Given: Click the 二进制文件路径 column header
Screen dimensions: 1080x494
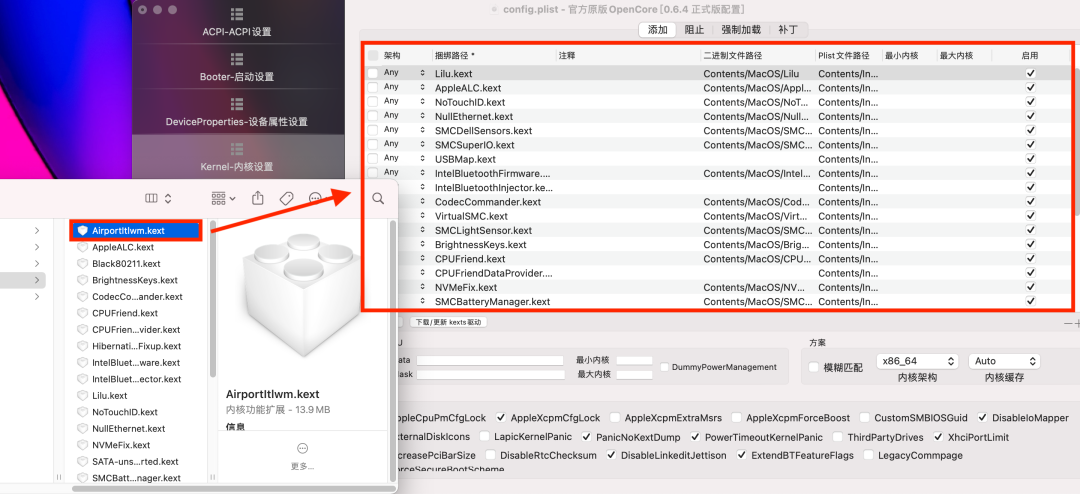Looking at the screenshot, I should tap(758, 55).
